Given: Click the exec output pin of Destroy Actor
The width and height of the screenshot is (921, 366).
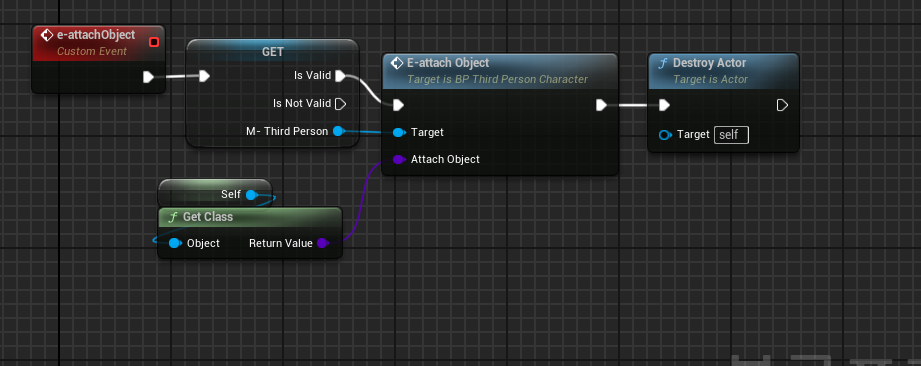Looking at the screenshot, I should (782, 105).
